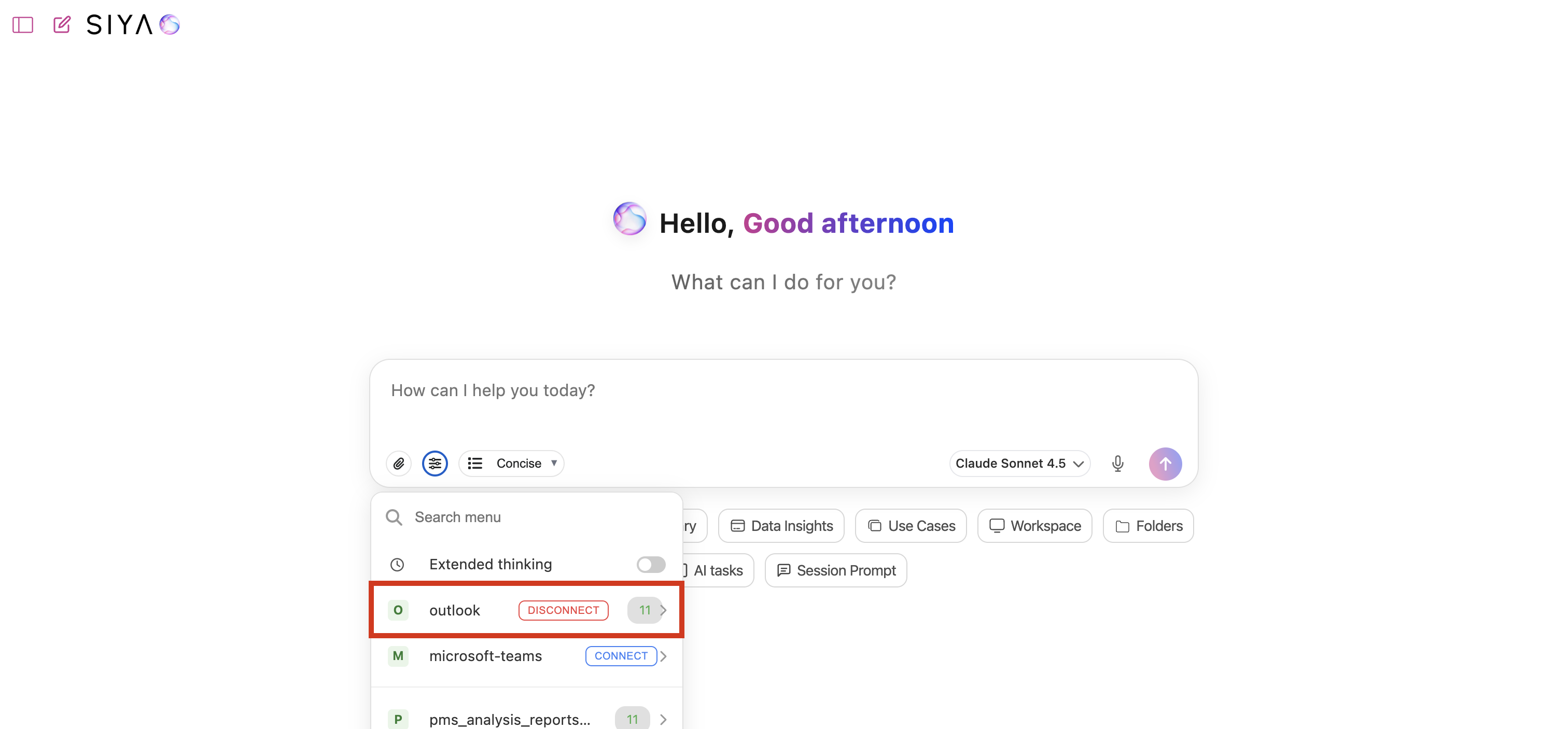Image resolution: width=1568 pixels, height=729 pixels.
Task: Click the tools settings sliders icon
Action: tap(435, 464)
